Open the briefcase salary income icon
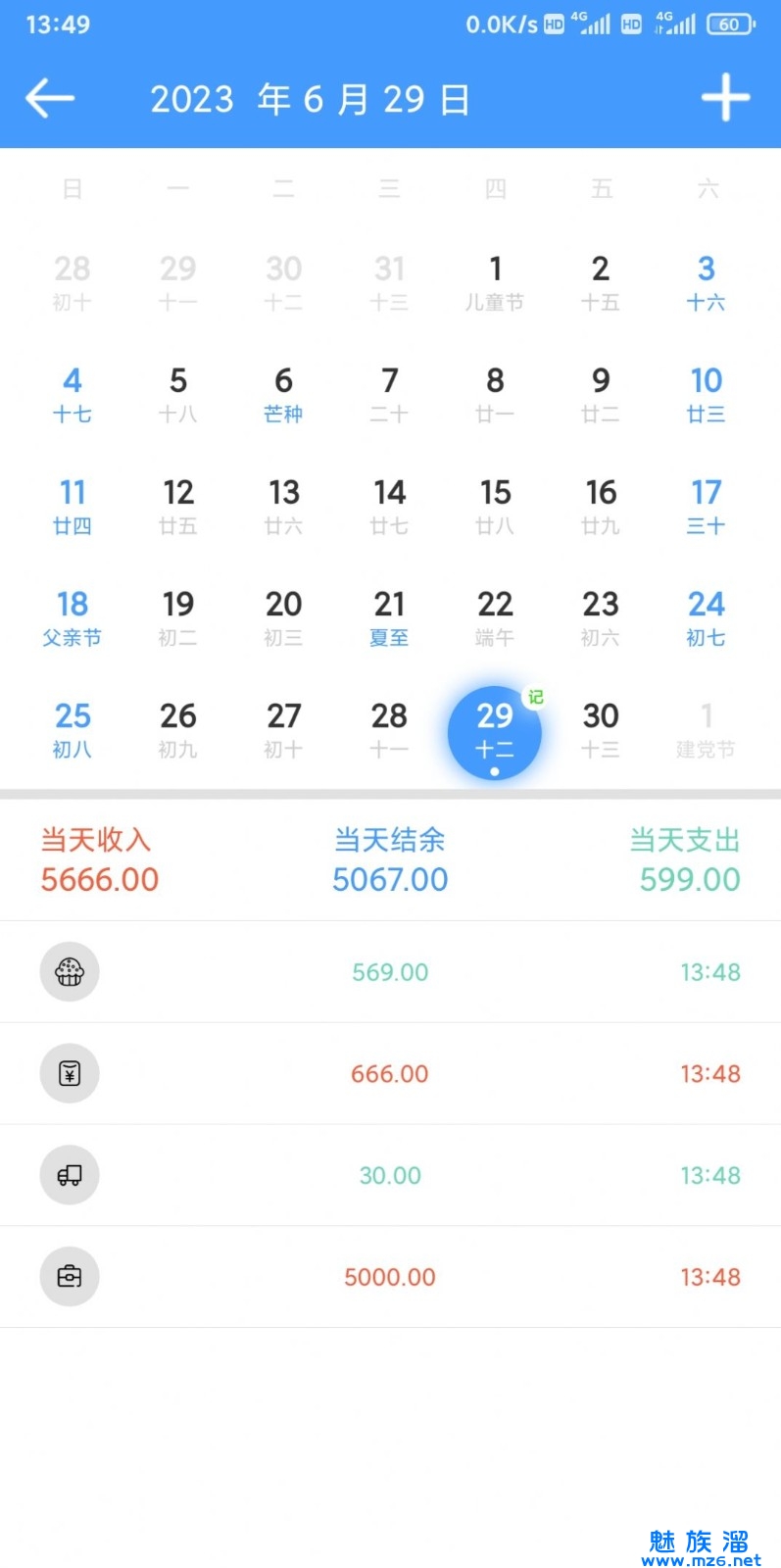Screen dimensions: 781x1568 70,1277
